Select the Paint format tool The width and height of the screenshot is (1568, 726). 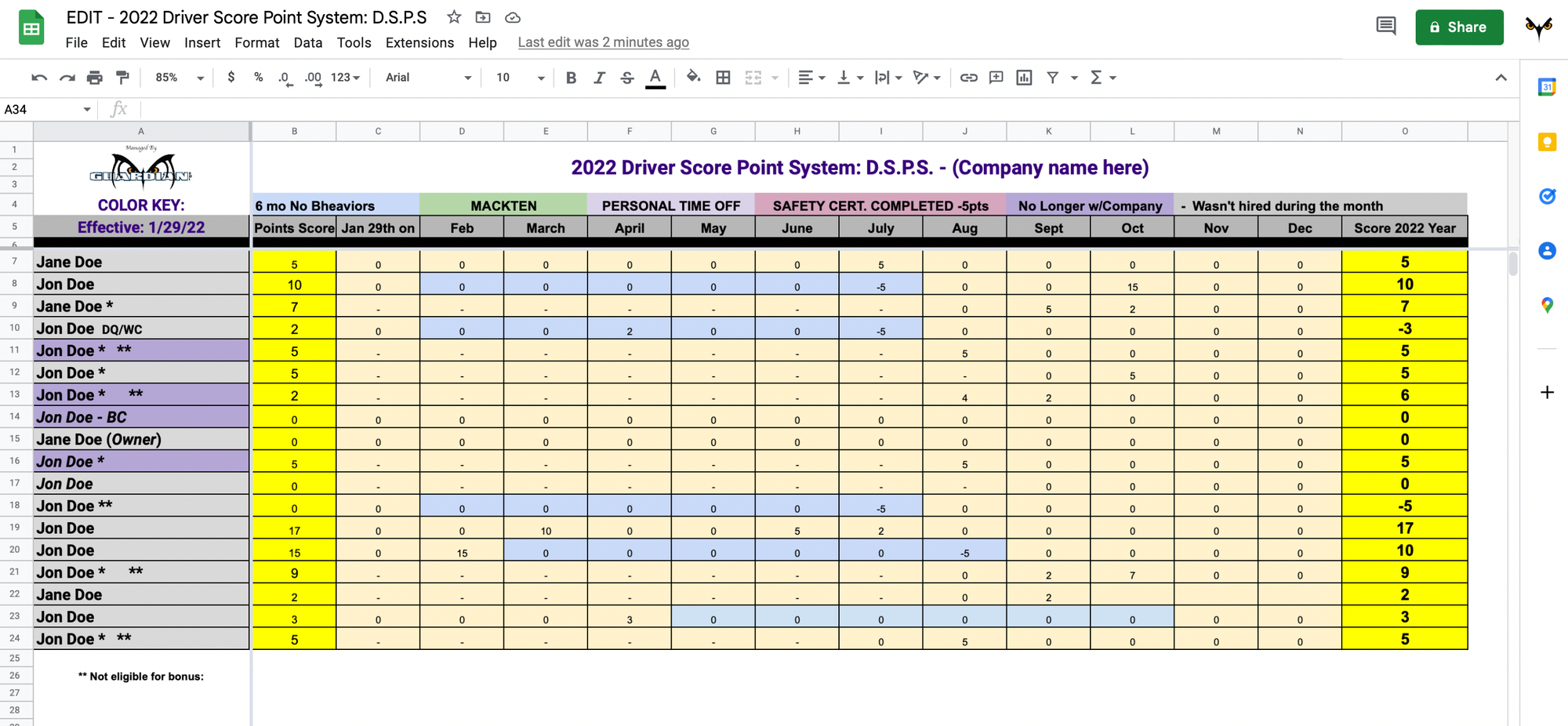122,78
